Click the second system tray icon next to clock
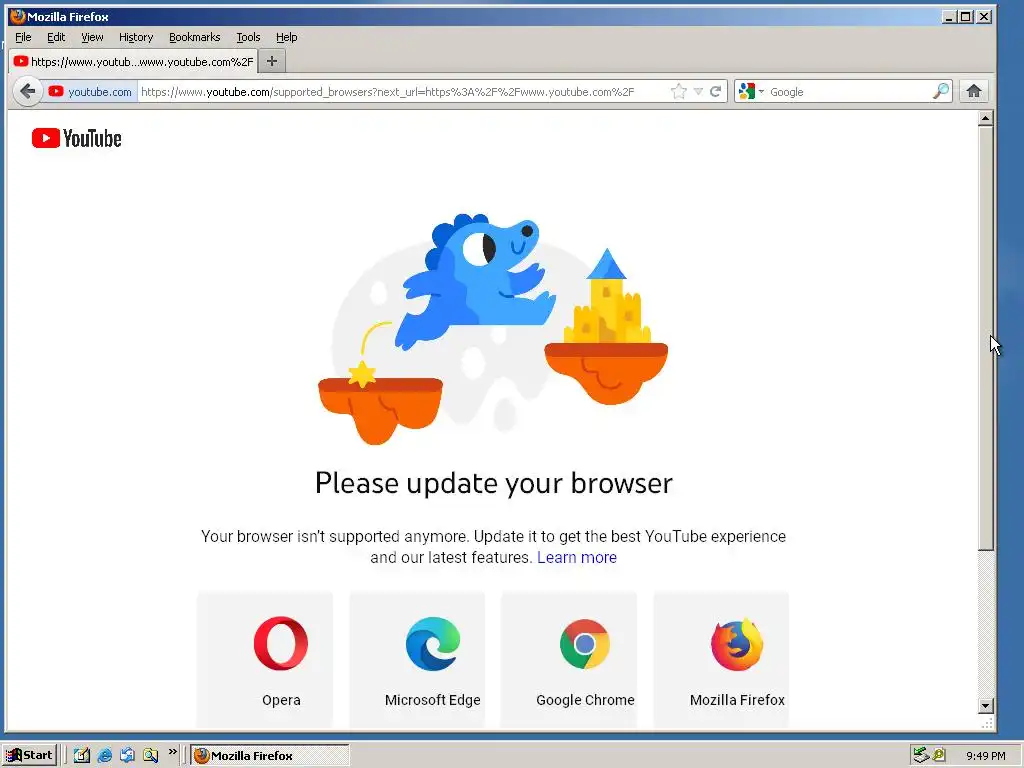 (x=939, y=756)
